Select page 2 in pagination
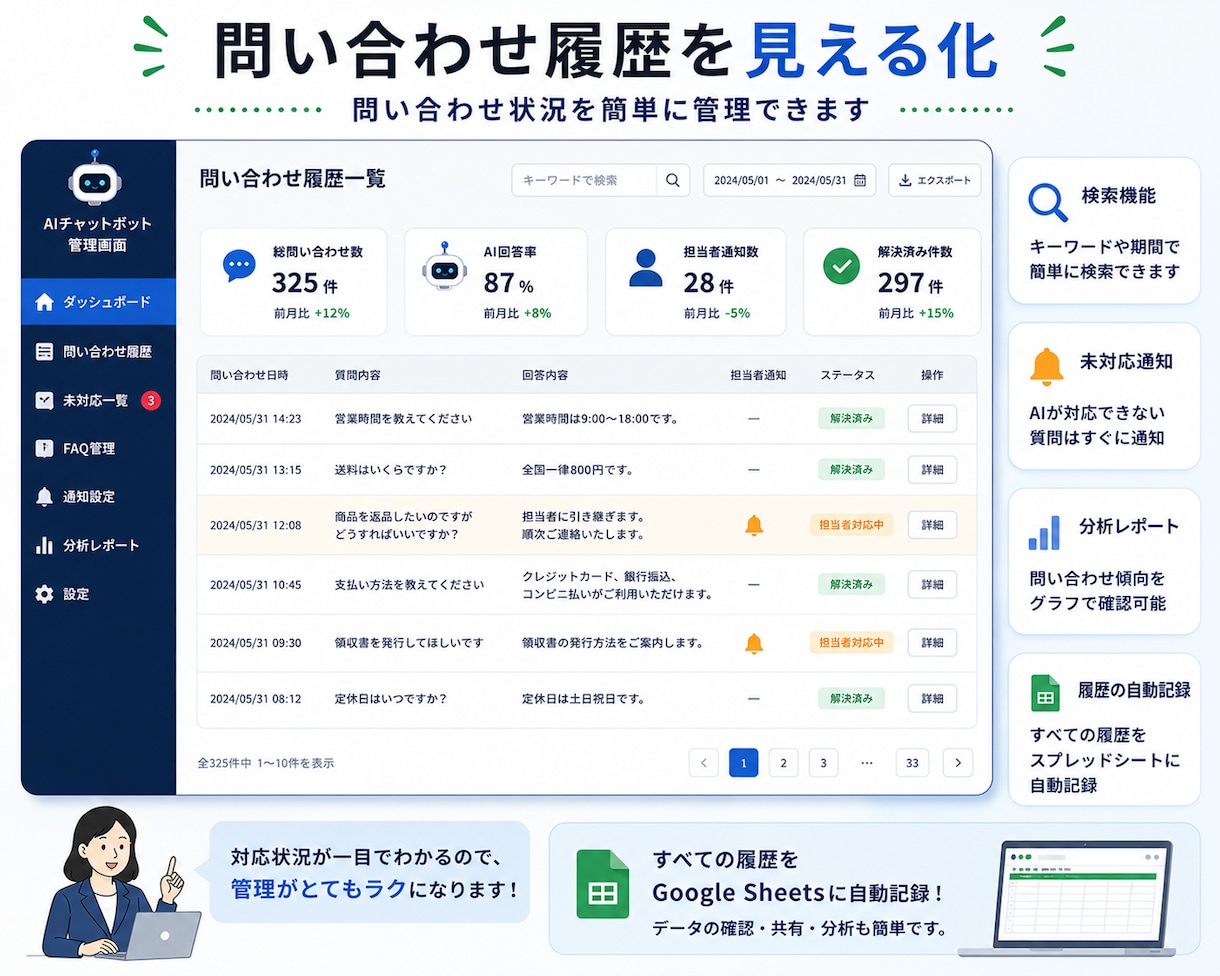The height and width of the screenshot is (976, 1220). (783, 763)
